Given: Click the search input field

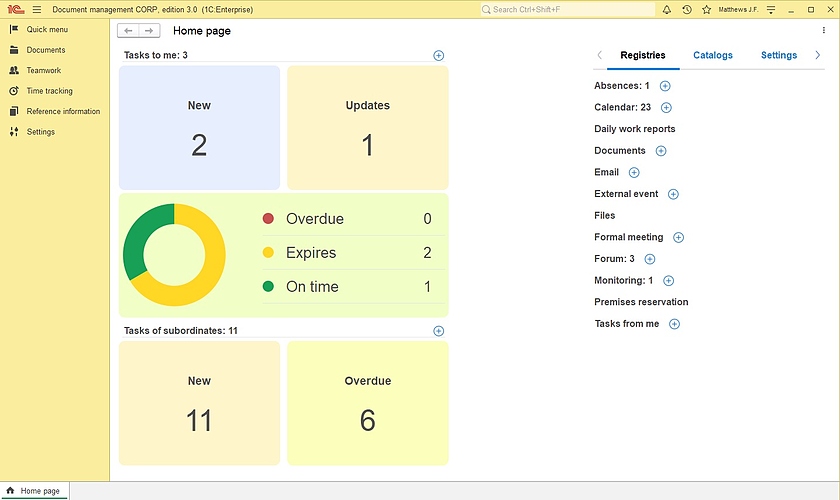Looking at the screenshot, I should [570, 9].
